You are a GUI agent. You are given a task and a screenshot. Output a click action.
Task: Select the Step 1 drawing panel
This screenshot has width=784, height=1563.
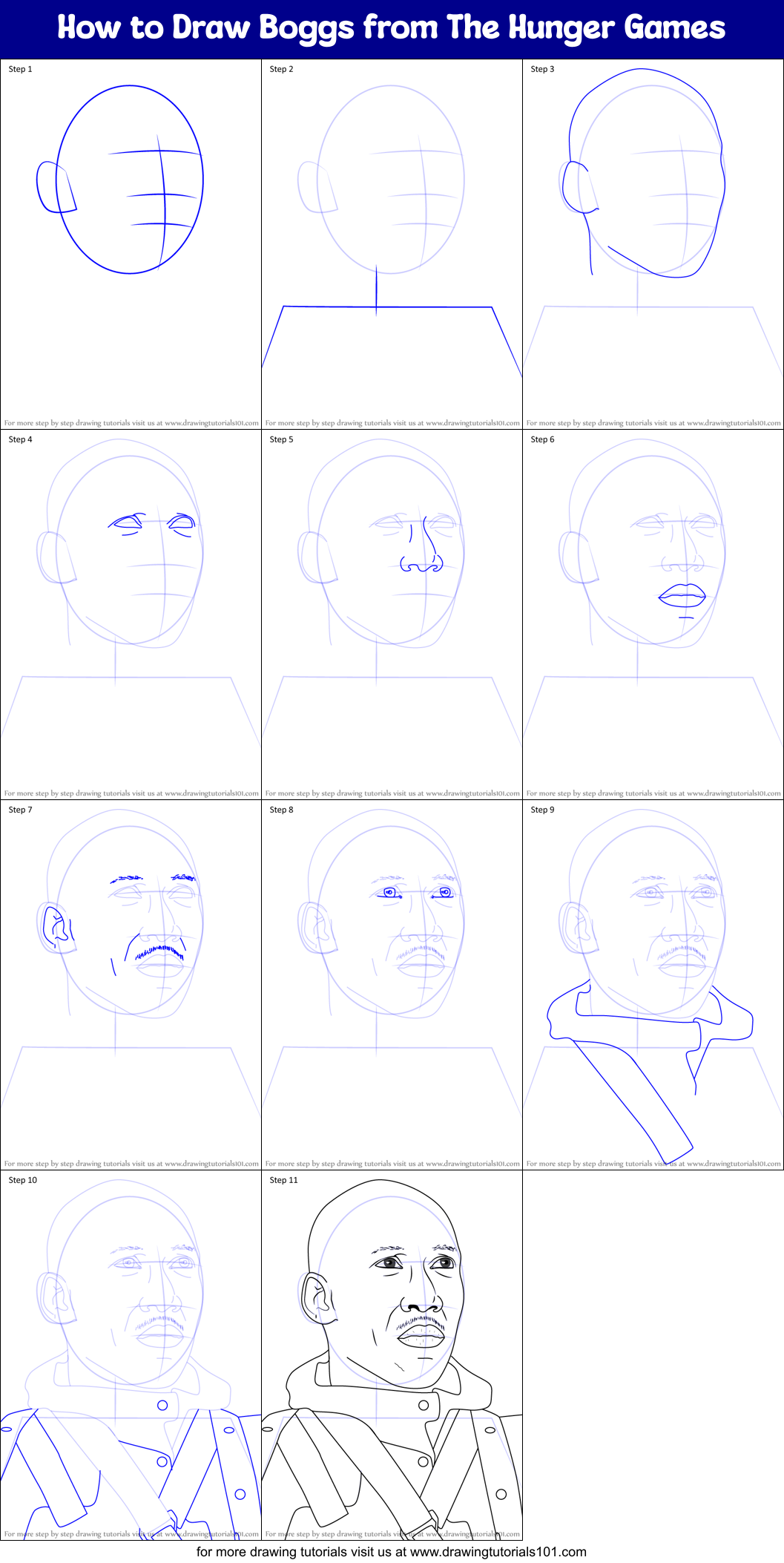pyautogui.click(x=131, y=244)
